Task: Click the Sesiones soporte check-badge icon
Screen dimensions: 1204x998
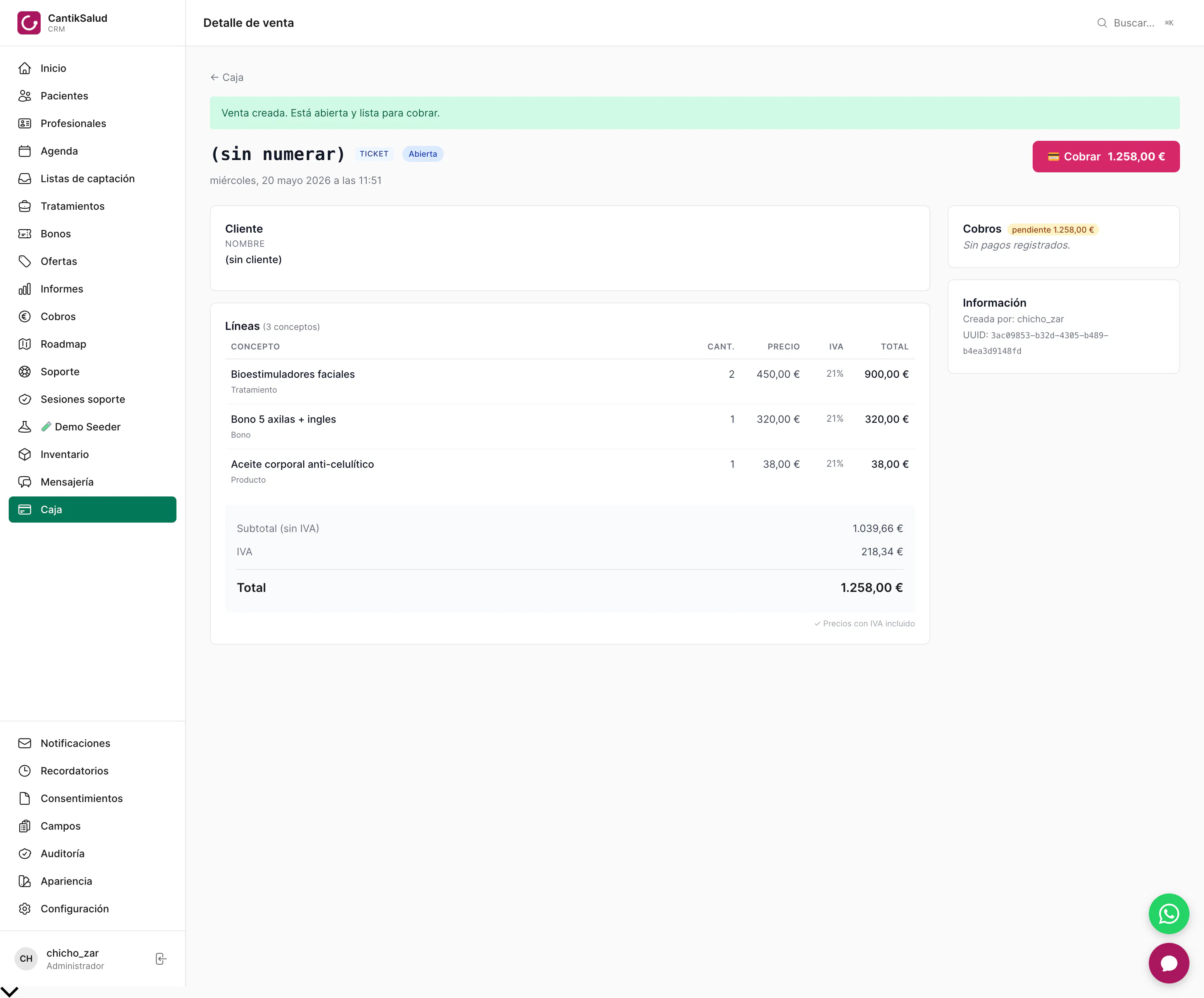Action: click(x=25, y=399)
